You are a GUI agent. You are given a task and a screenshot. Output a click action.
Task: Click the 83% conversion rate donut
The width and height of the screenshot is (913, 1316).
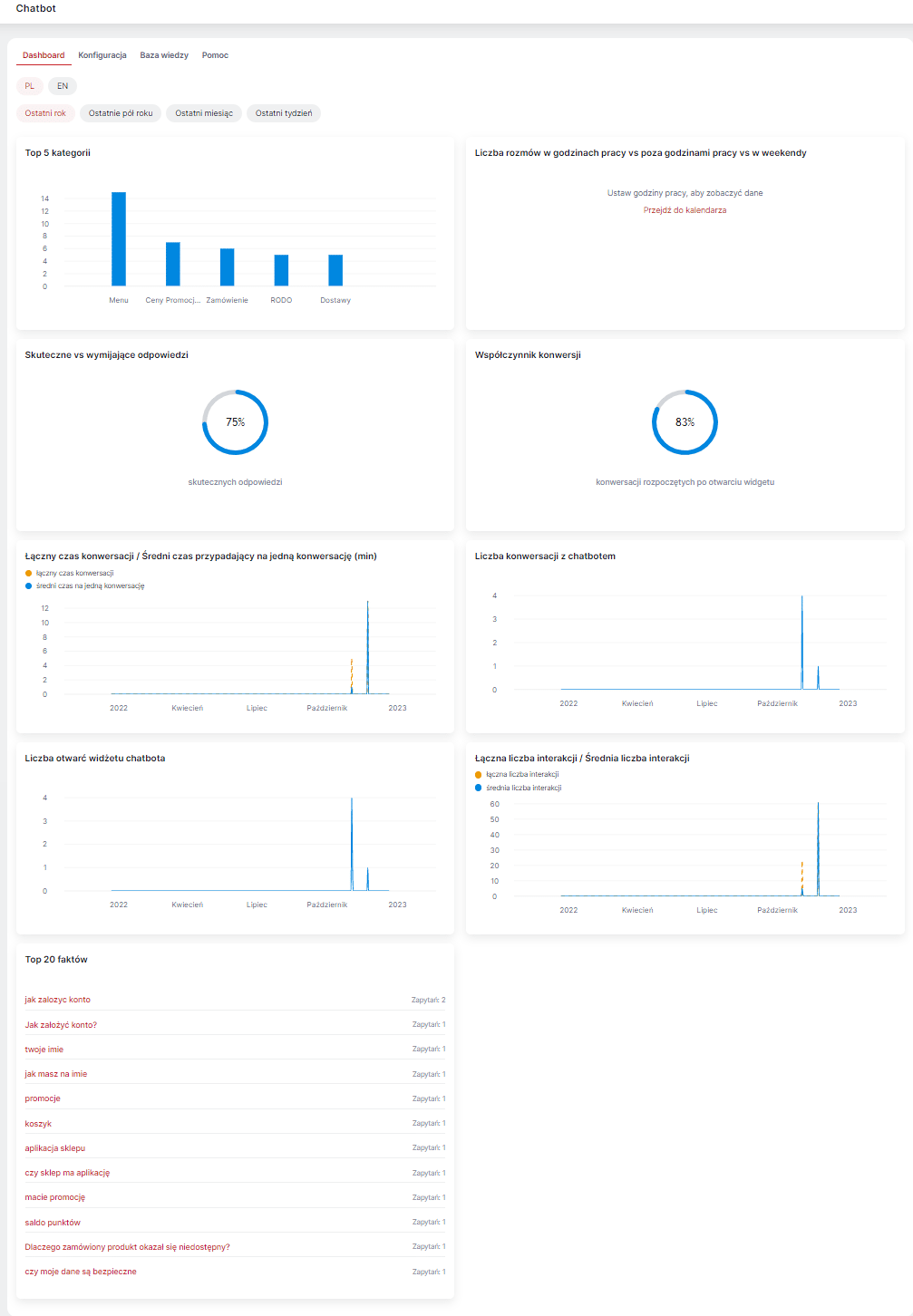(685, 422)
